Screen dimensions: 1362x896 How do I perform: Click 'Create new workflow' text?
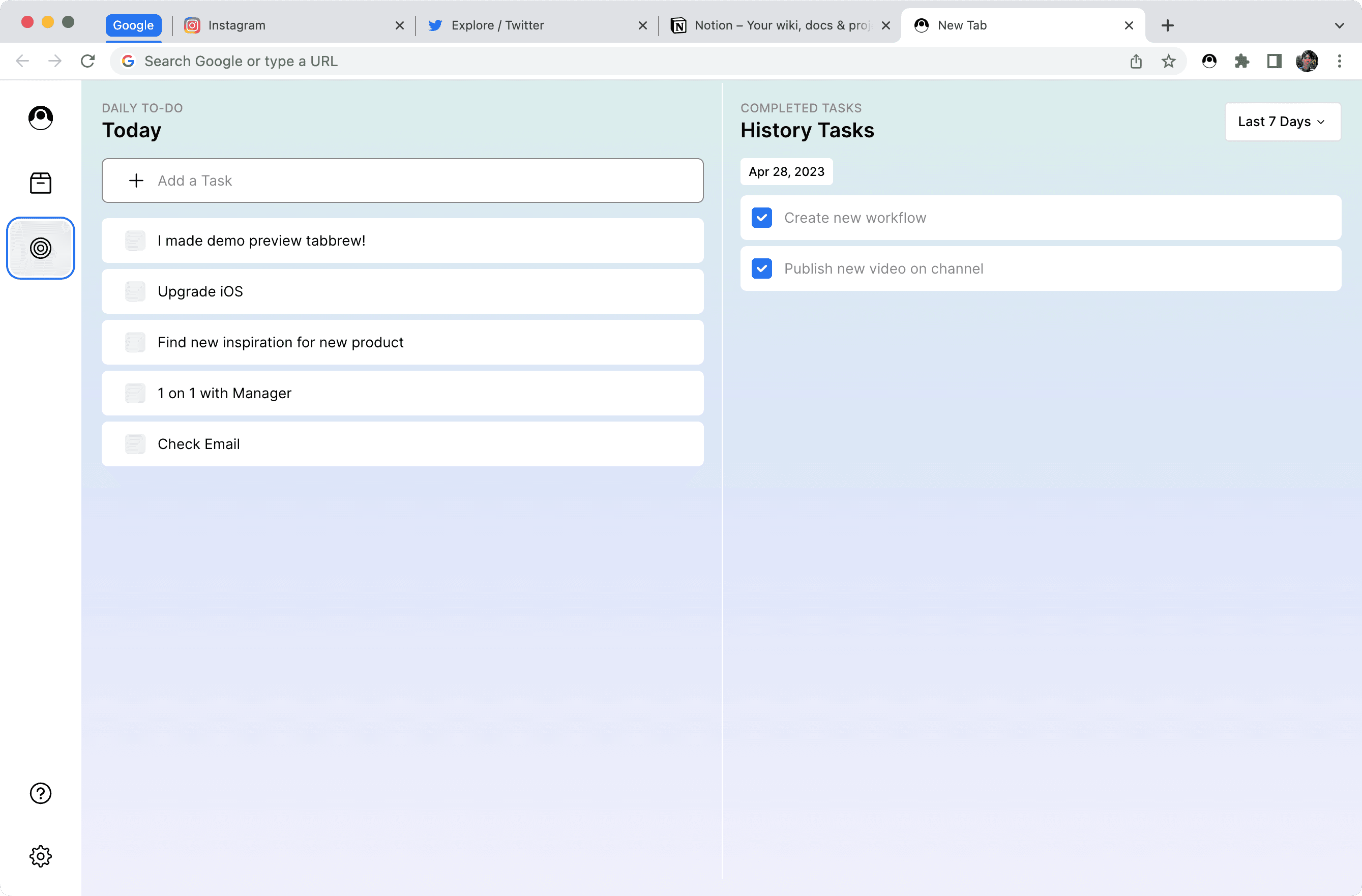[855, 218]
